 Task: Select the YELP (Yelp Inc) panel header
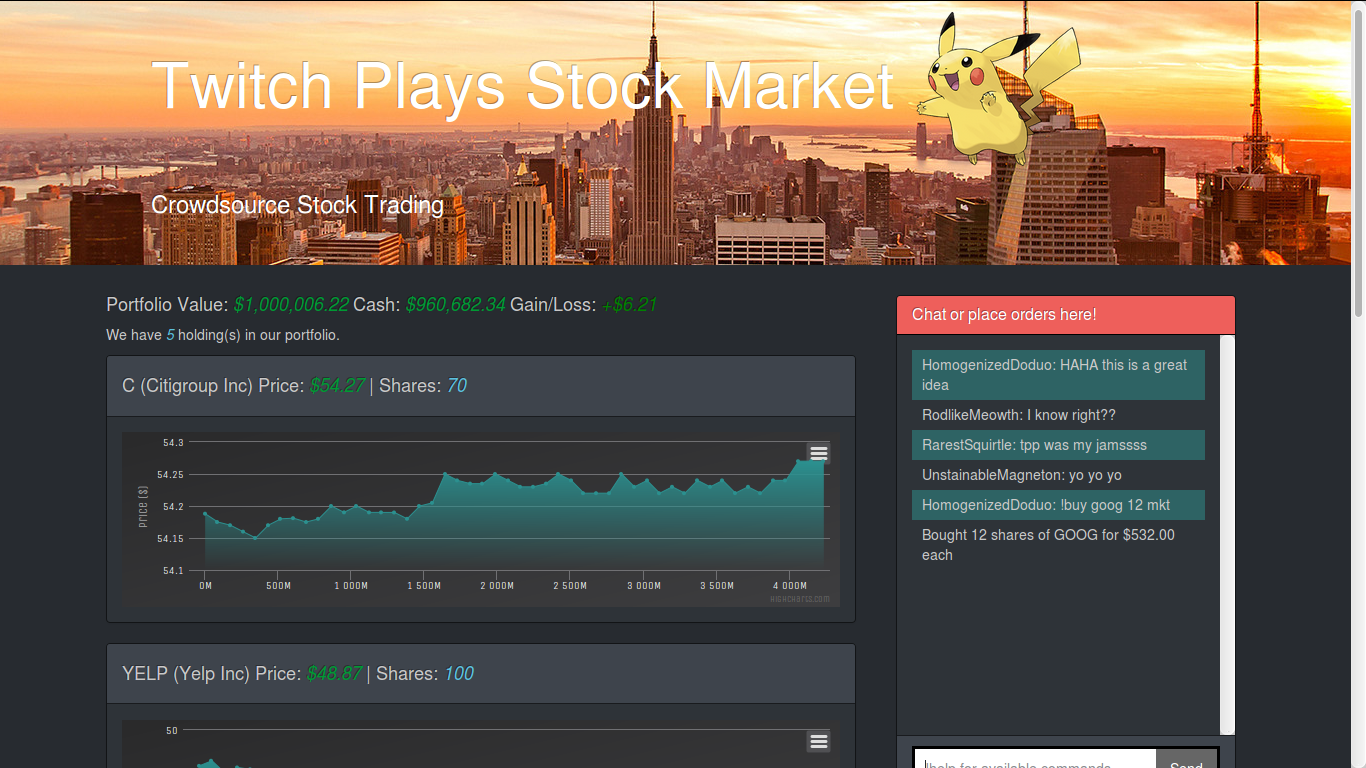tap(480, 673)
